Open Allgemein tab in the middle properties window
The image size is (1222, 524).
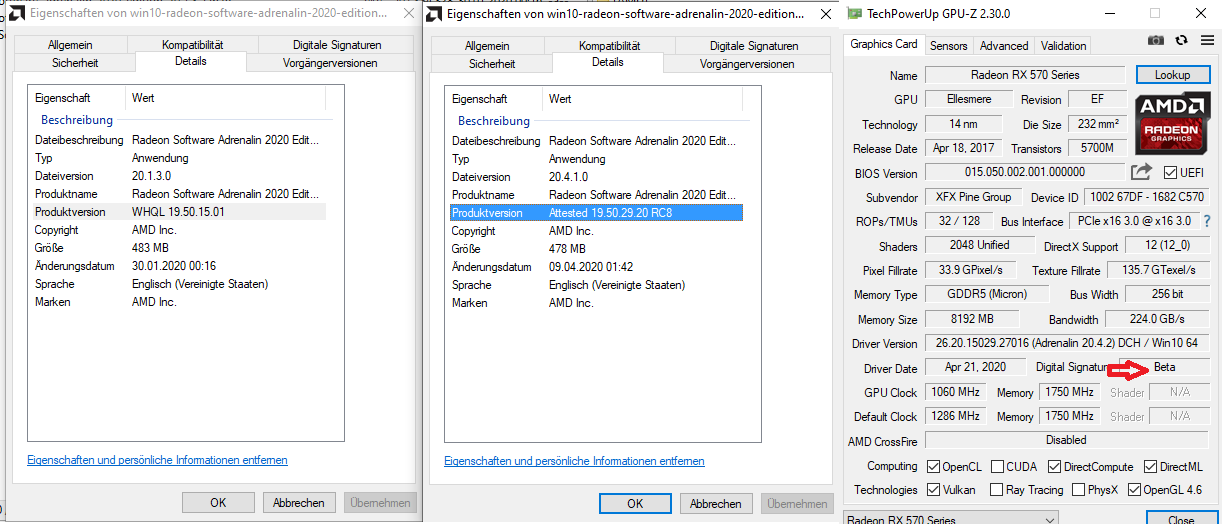click(x=487, y=46)
